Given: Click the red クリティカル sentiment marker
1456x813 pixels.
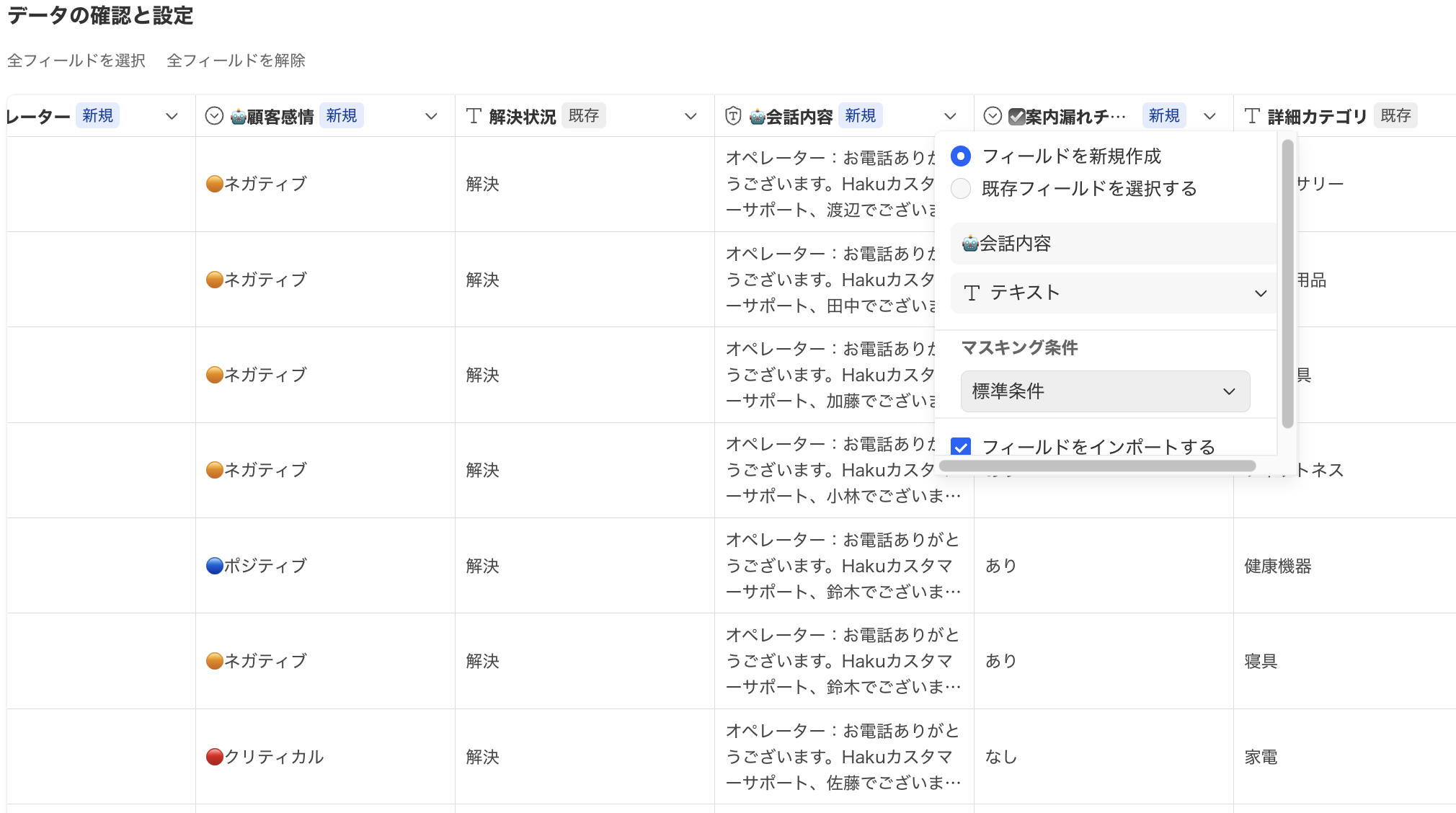Looking at the screenshot, I should [x=214, y=757].
